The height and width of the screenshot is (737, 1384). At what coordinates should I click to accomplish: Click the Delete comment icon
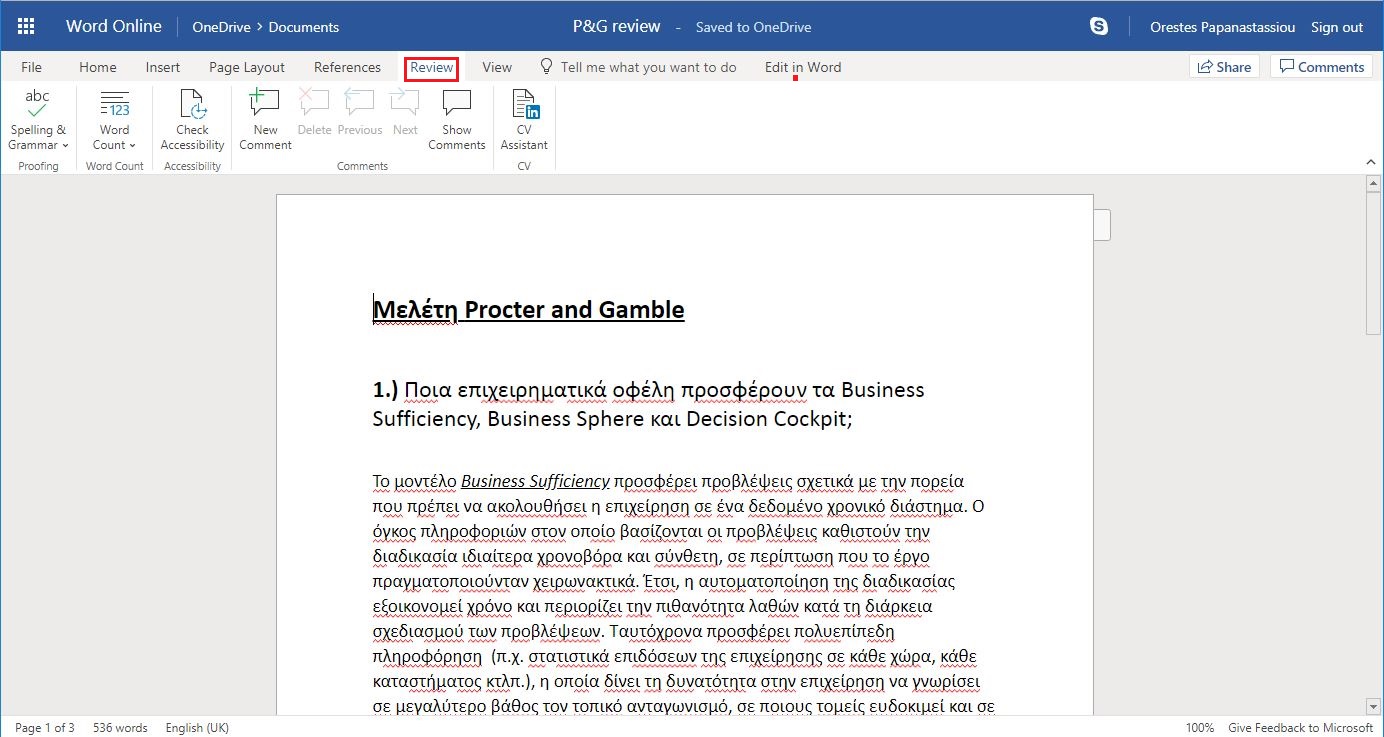tap(314, 120)
